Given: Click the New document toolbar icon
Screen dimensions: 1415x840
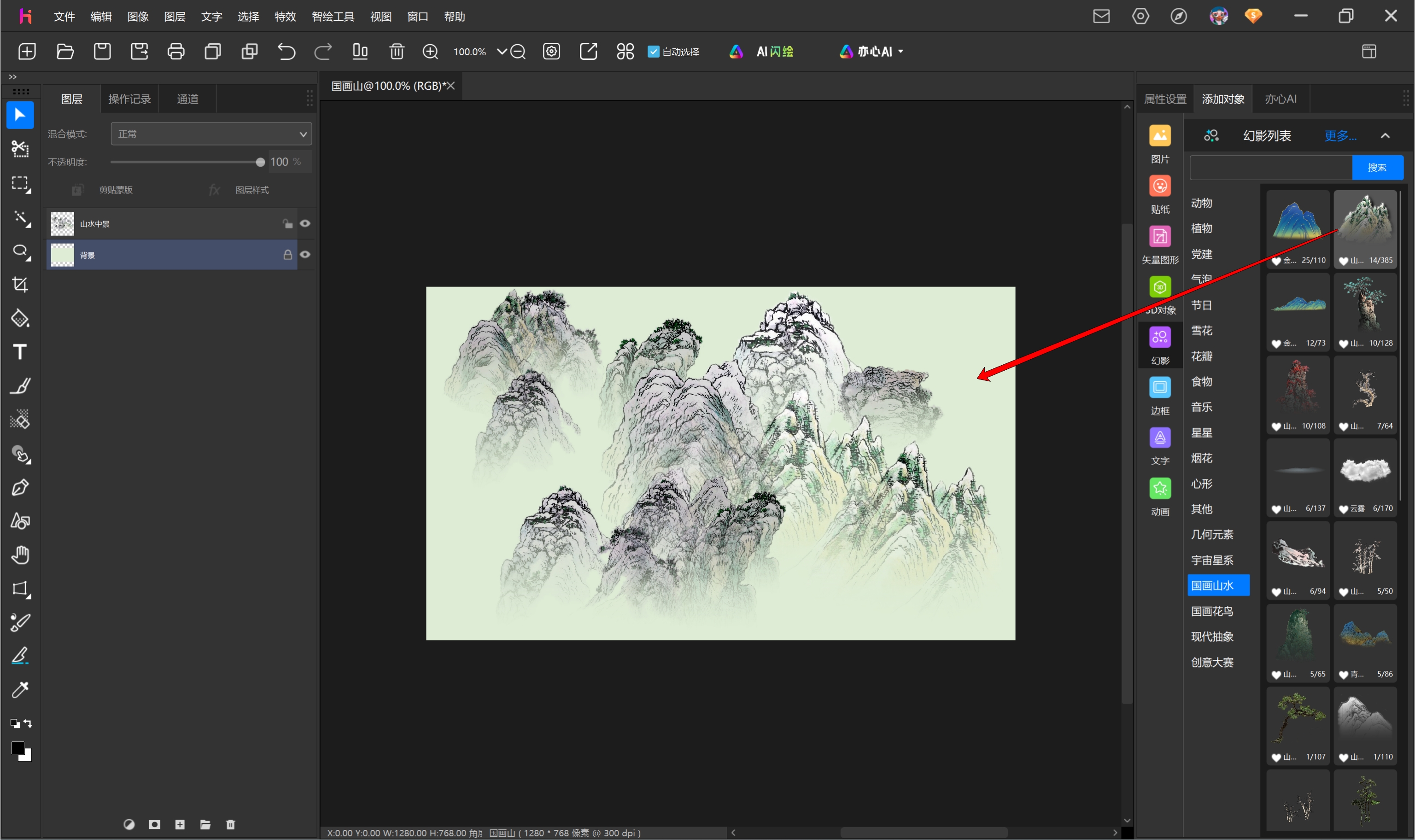Looking at the screenshot, I should click(x=27, y=52).
